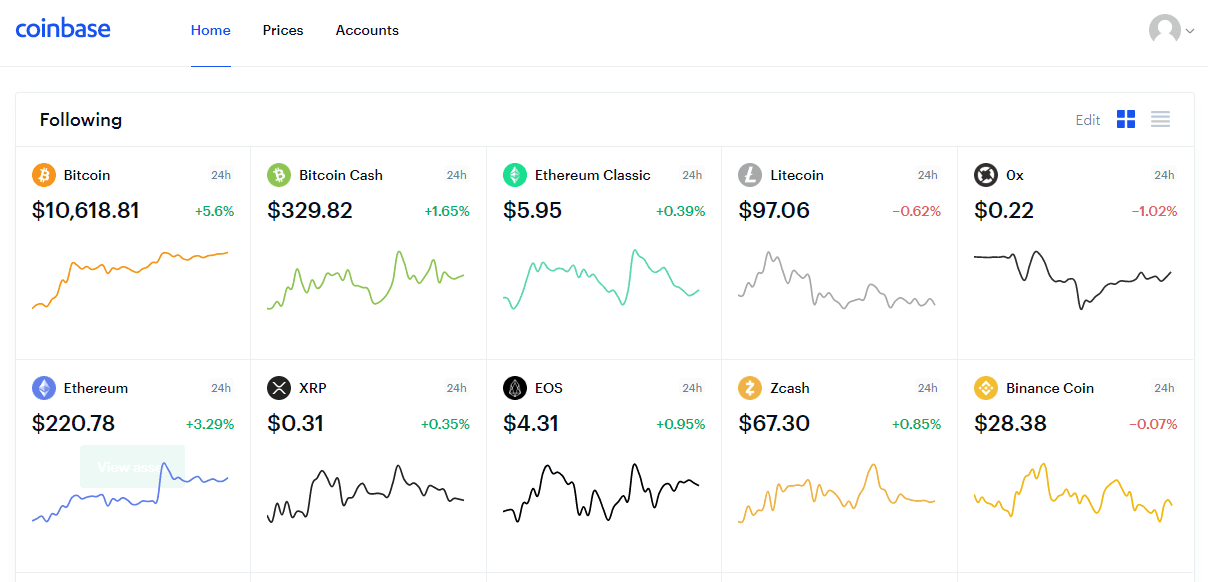
Task: Click the Bitcoin Cash price $329.82
Action: pos(310,211)
